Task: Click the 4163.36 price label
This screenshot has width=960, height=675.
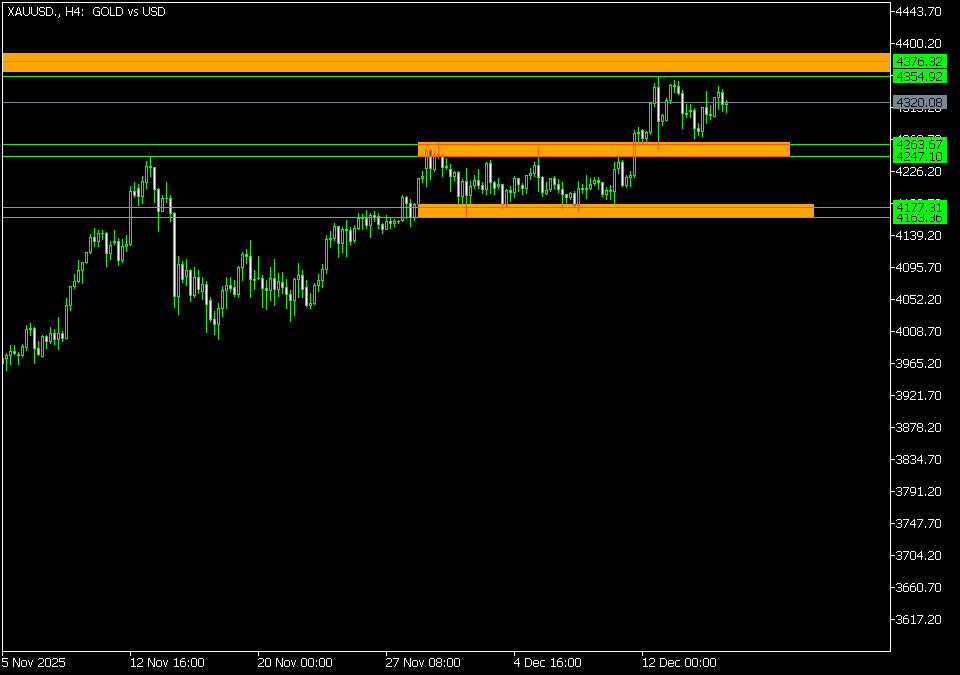Action: point(920,217)
